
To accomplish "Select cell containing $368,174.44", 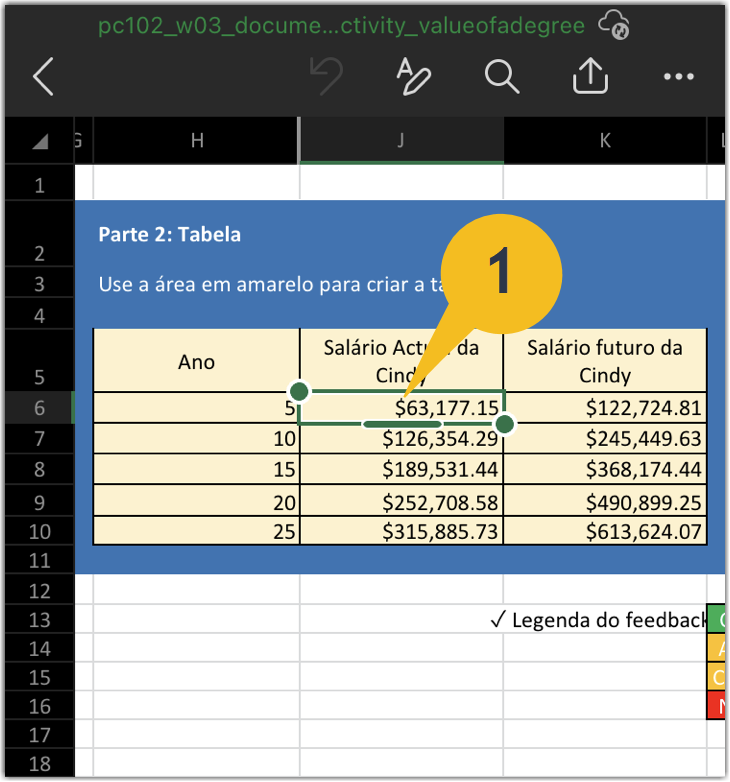I will (x=605, y=469).
